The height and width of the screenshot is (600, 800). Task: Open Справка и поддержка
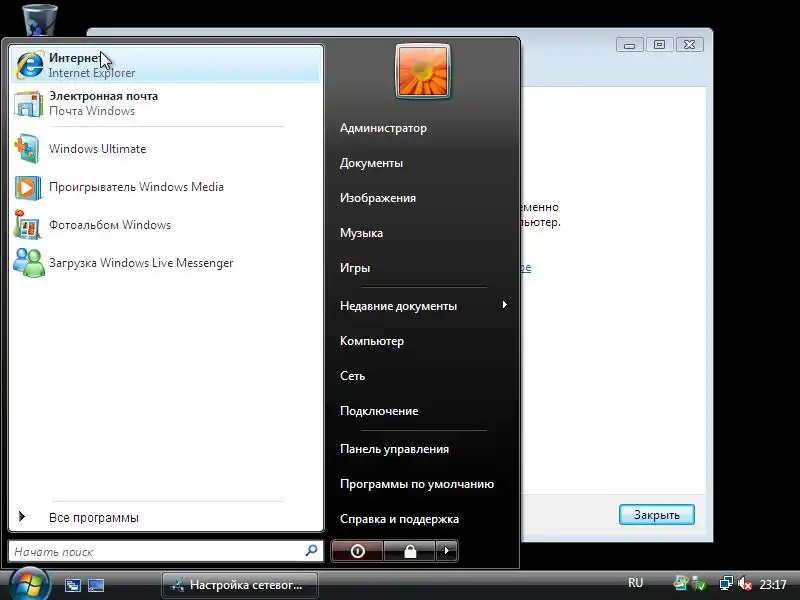pos(399,519)
